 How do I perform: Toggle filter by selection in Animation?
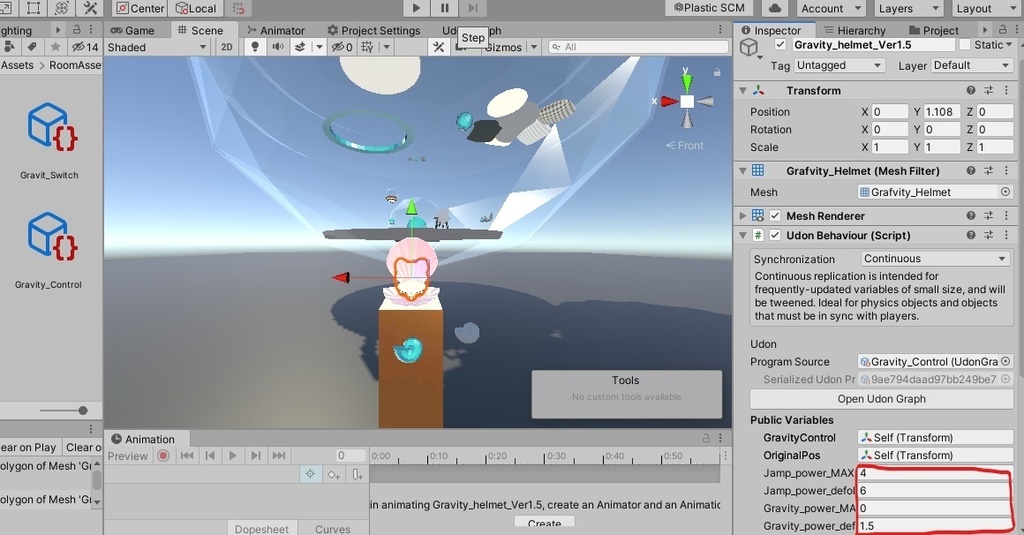[x=310, y=474]
